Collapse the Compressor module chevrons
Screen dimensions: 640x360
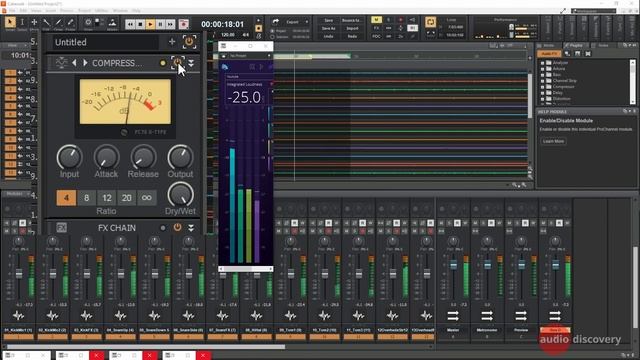[191, 63]
